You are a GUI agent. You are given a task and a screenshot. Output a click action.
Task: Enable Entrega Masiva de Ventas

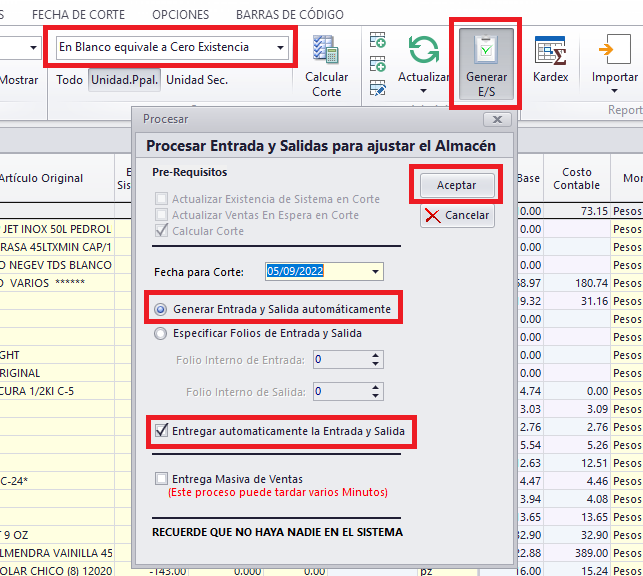(x=161, y=478)
